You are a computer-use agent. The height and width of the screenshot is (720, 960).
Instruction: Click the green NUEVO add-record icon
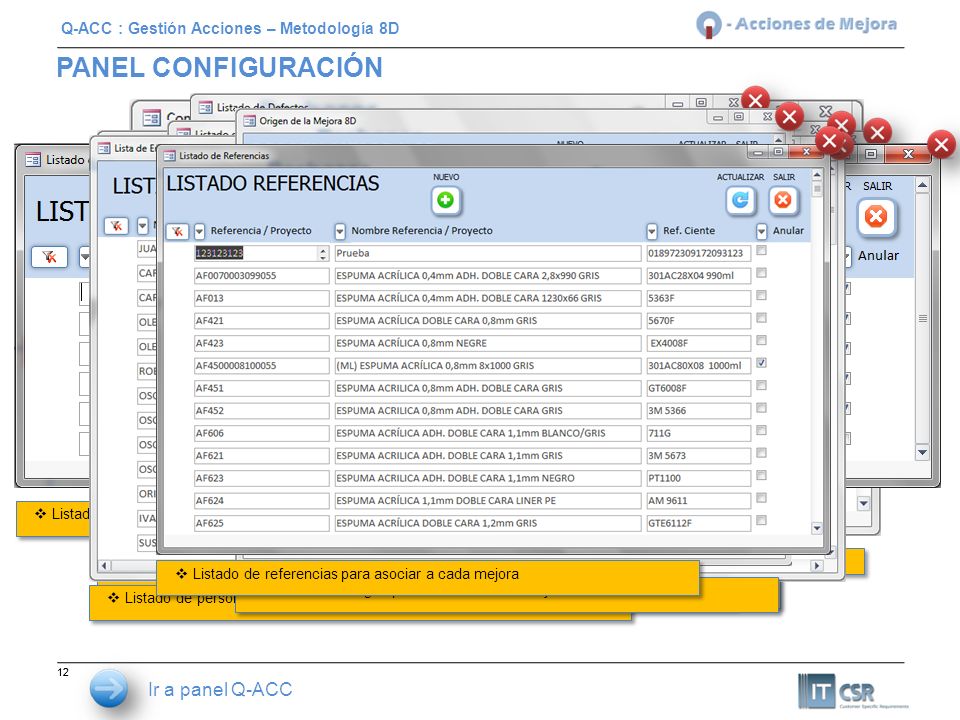(446, 200)
